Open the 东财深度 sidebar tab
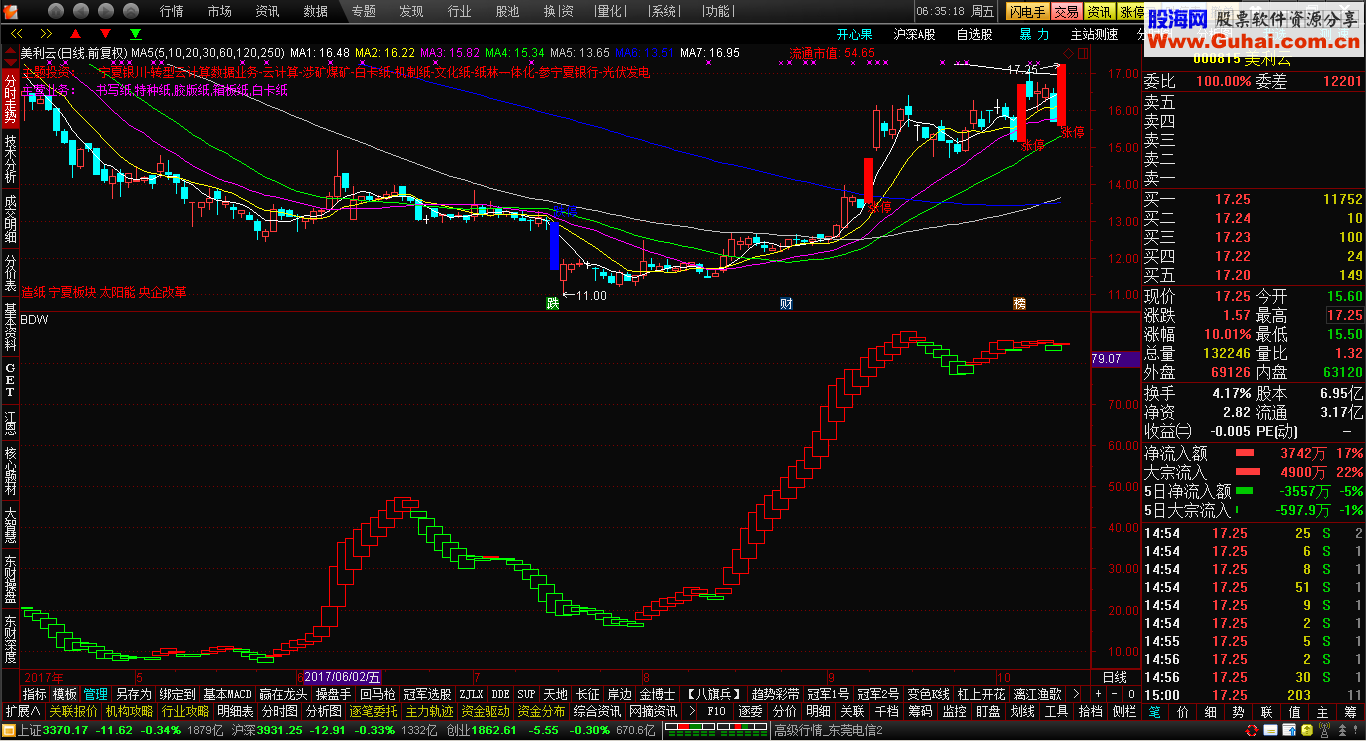1366x741 pixels. (x=10, y=639)
